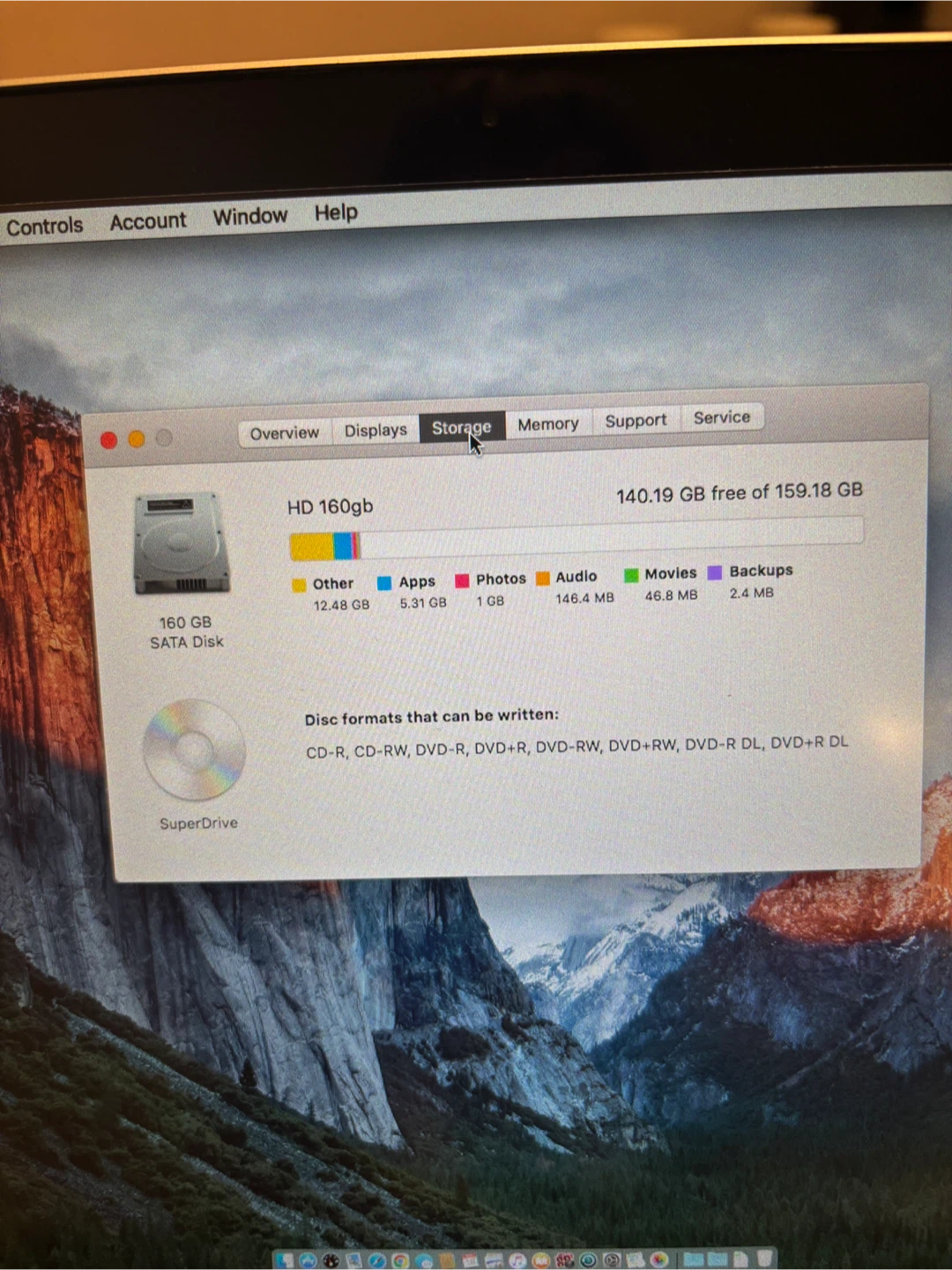Click the 'Other' legend label
This screenshot has height=1270, width=952.
(332, 584)
